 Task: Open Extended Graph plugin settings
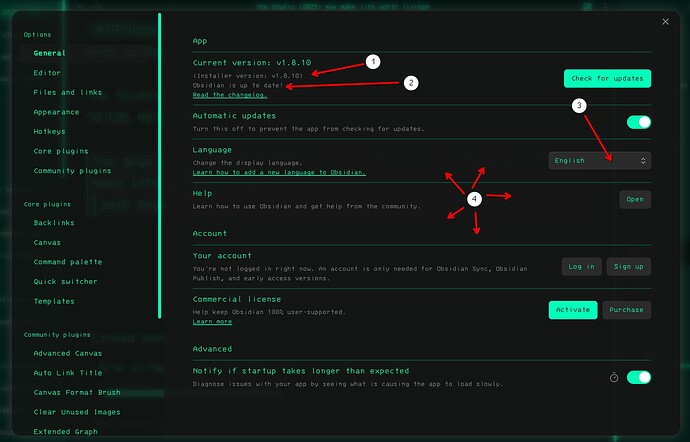pos(65,431)
